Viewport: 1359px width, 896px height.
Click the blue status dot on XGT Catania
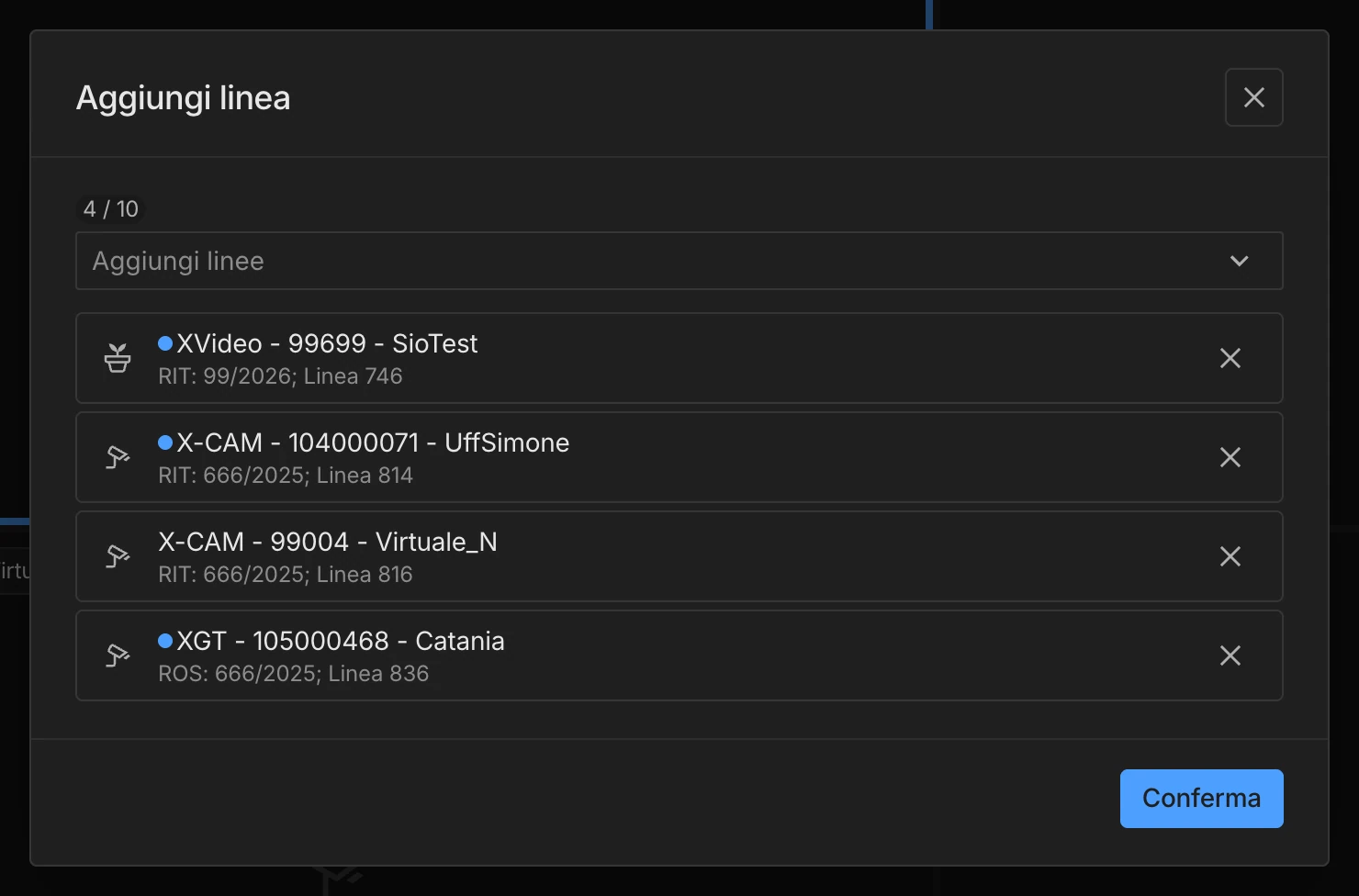165,641
